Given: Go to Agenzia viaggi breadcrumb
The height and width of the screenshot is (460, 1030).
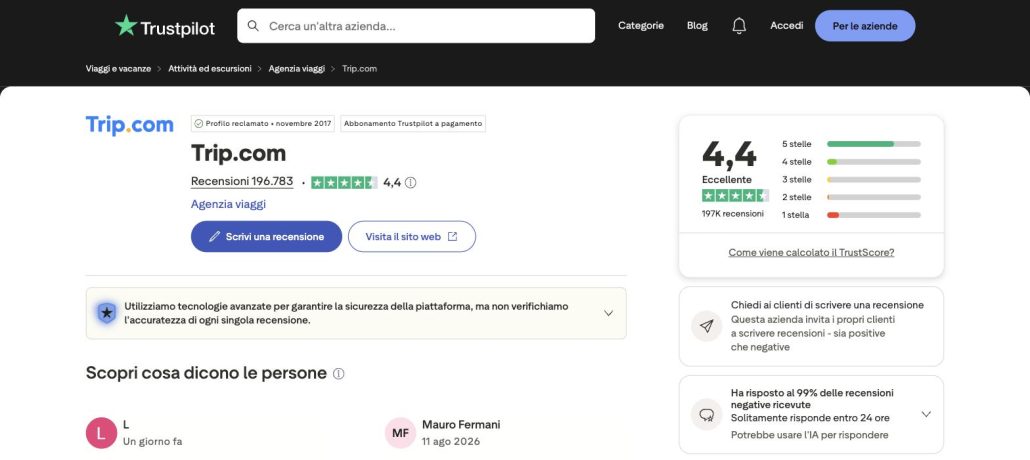Looking at the screenshot, I should click(x=296, y=68).
